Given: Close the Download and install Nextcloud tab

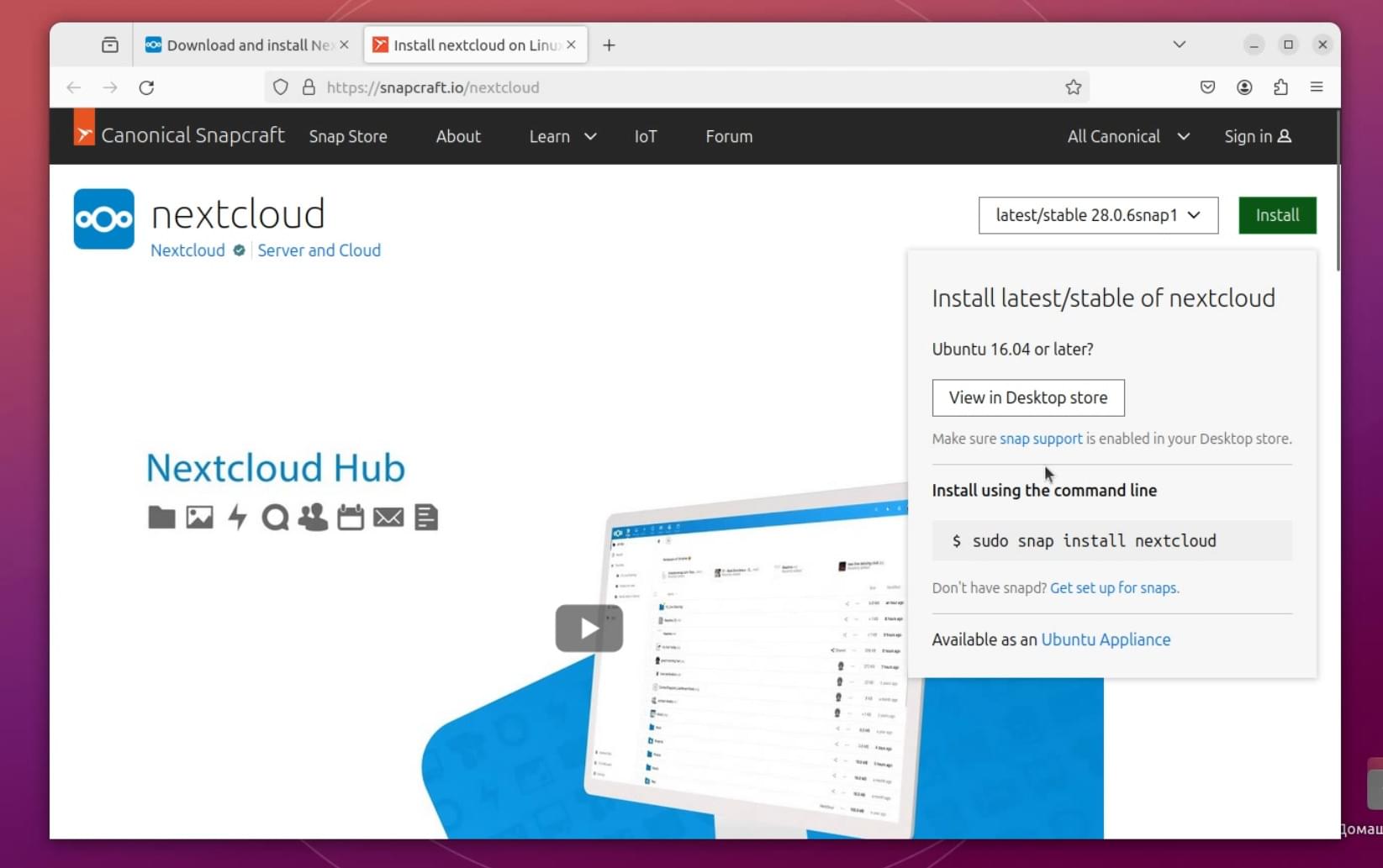Looking at the screenshot, I should [344, 45].
